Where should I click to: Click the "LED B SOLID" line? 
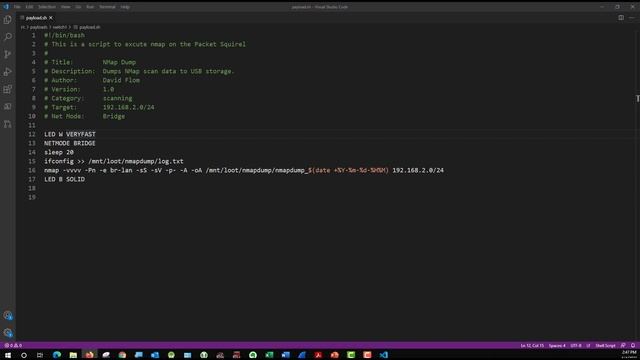point(64,179)
